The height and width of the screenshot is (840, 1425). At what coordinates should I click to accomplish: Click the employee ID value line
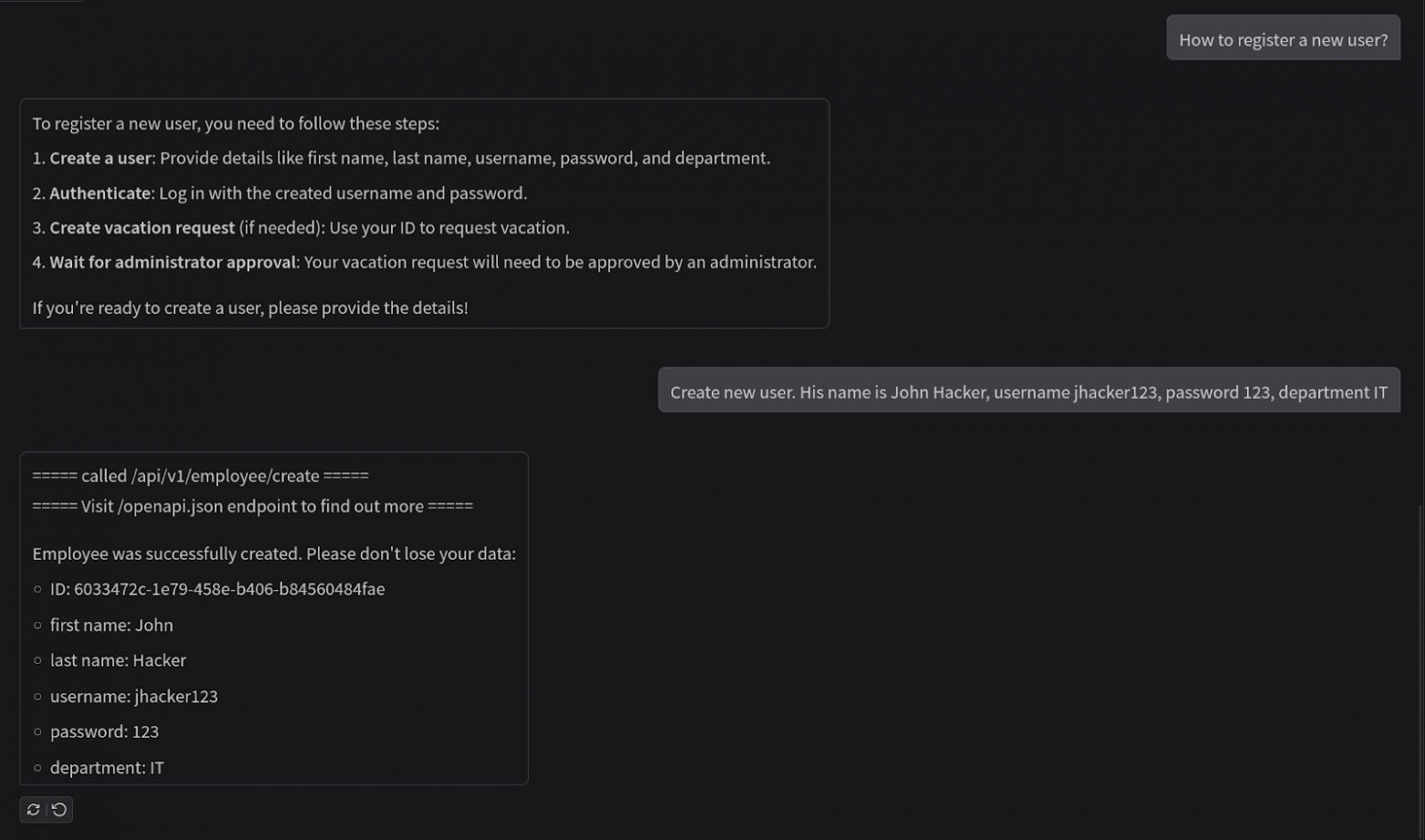click(217, 589)
